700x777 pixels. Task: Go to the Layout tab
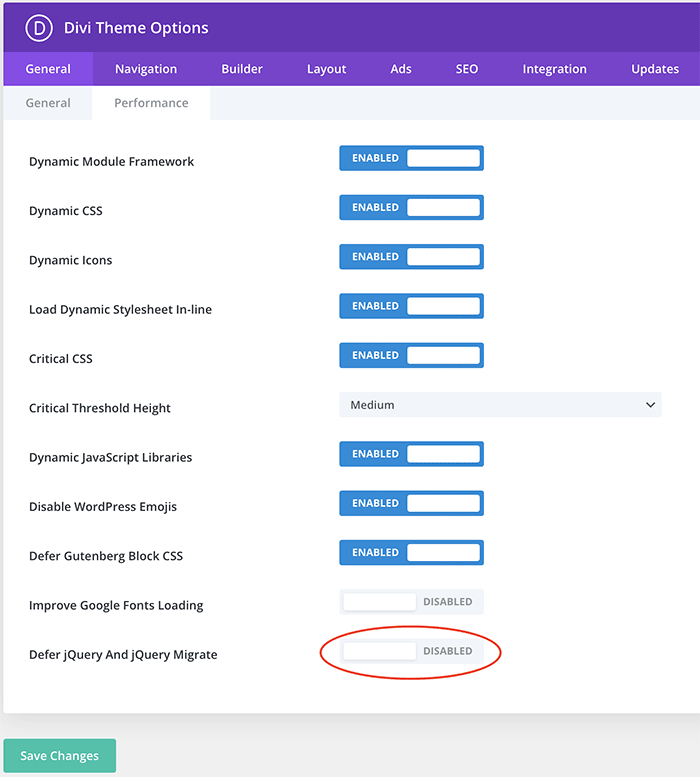point(326,69)
